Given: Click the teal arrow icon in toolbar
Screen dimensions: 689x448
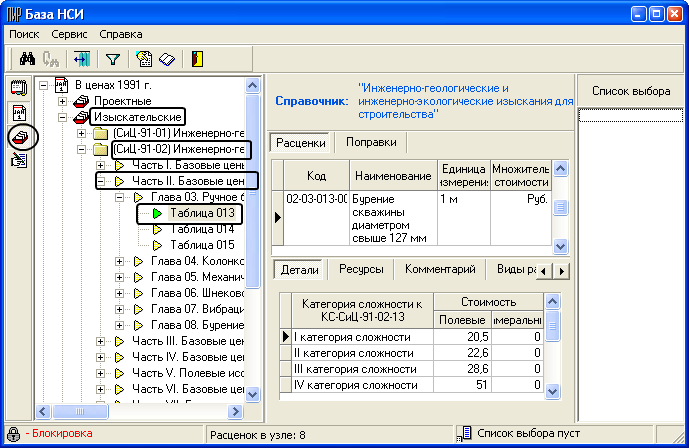Looking at the screenshot, I should pyautogui.click(x=81, y=59).
